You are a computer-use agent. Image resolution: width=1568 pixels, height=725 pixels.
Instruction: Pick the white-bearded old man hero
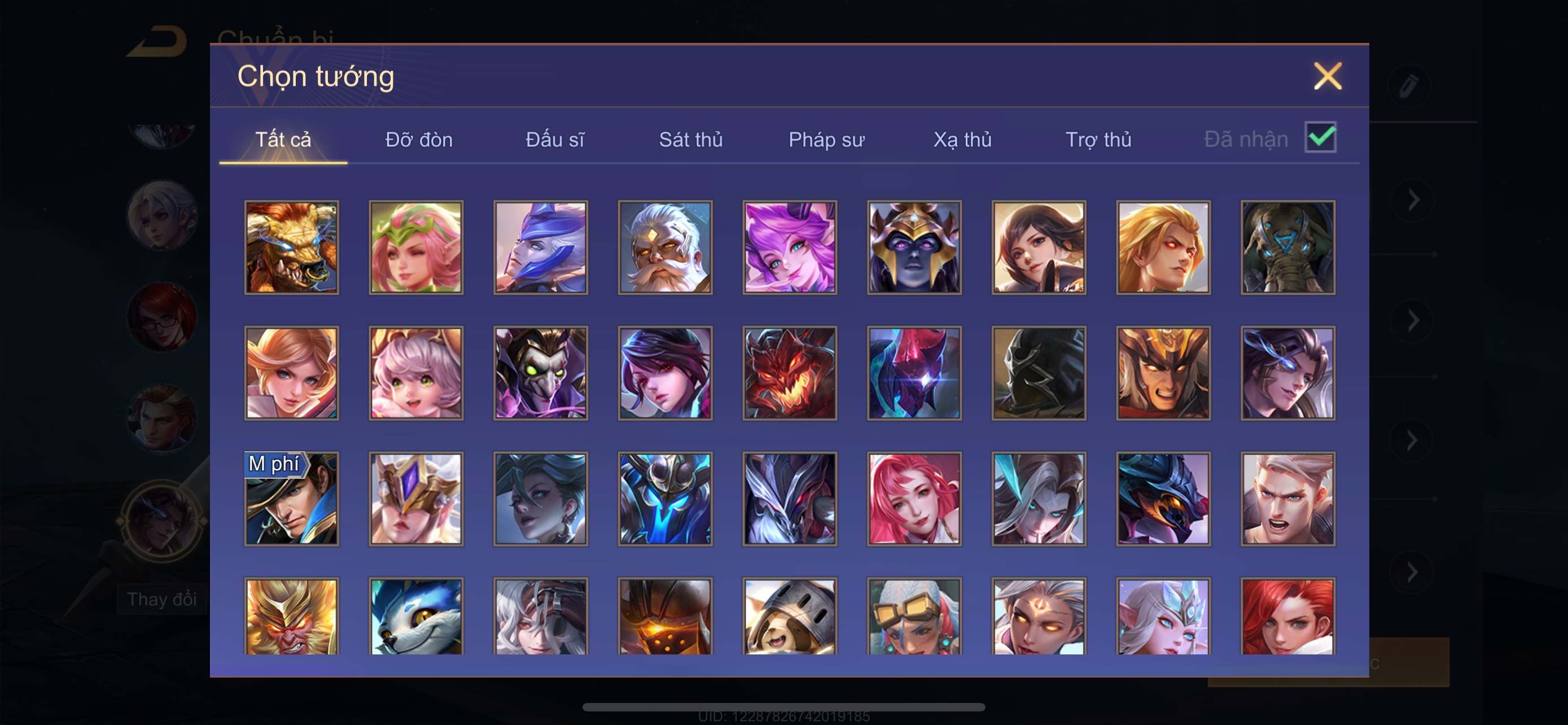pyautogui.click(x=665, y=247)
